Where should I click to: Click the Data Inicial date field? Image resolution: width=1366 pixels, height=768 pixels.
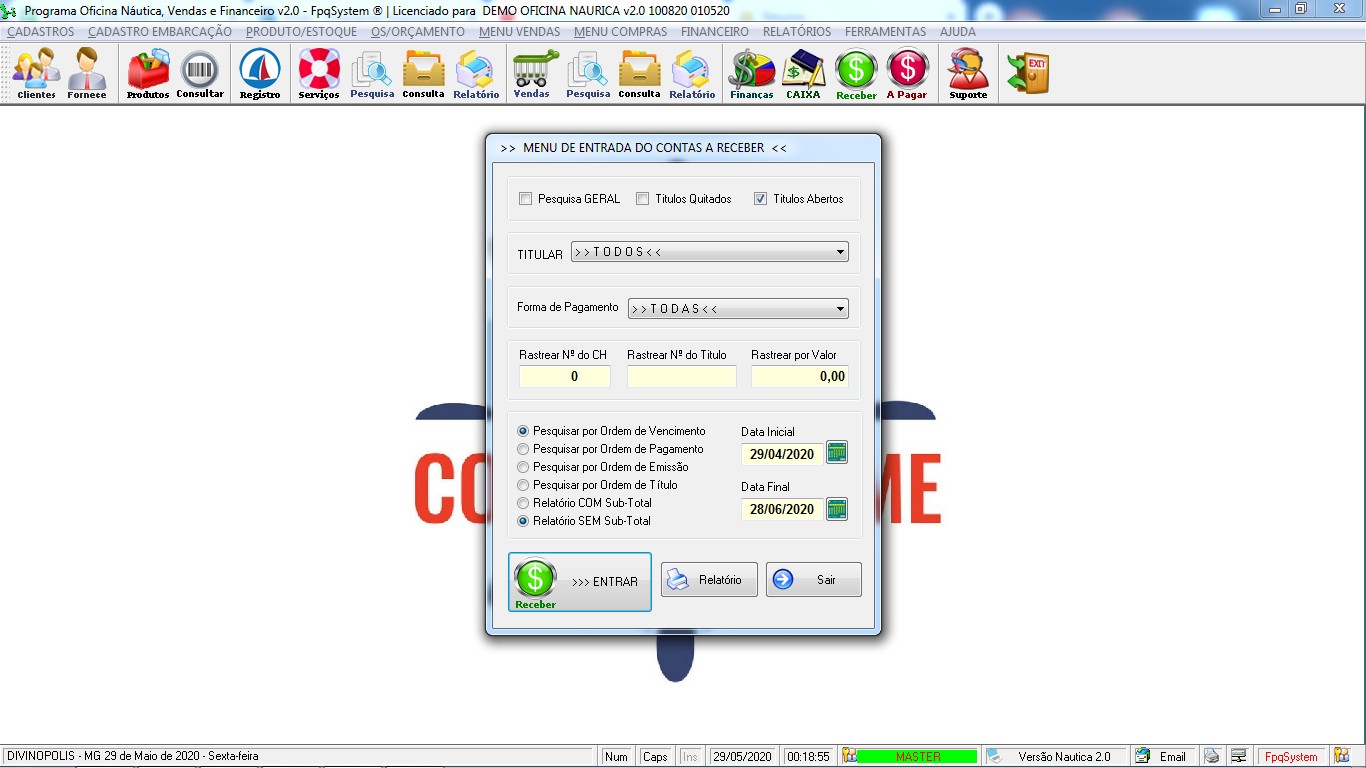(x=783, y=454)
